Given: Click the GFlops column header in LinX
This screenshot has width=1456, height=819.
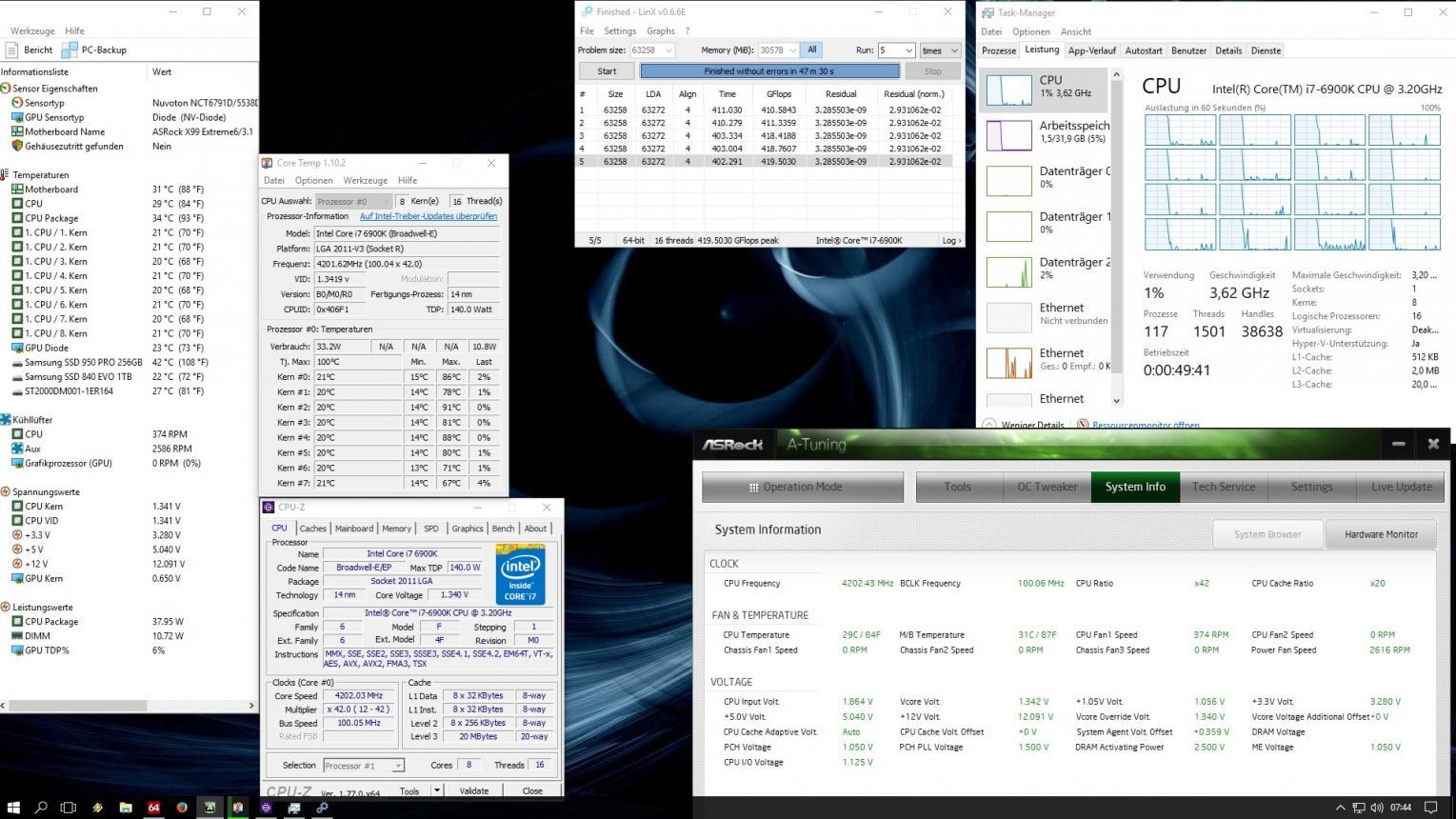Looking at the screenshot, I should tap(778, 94).
